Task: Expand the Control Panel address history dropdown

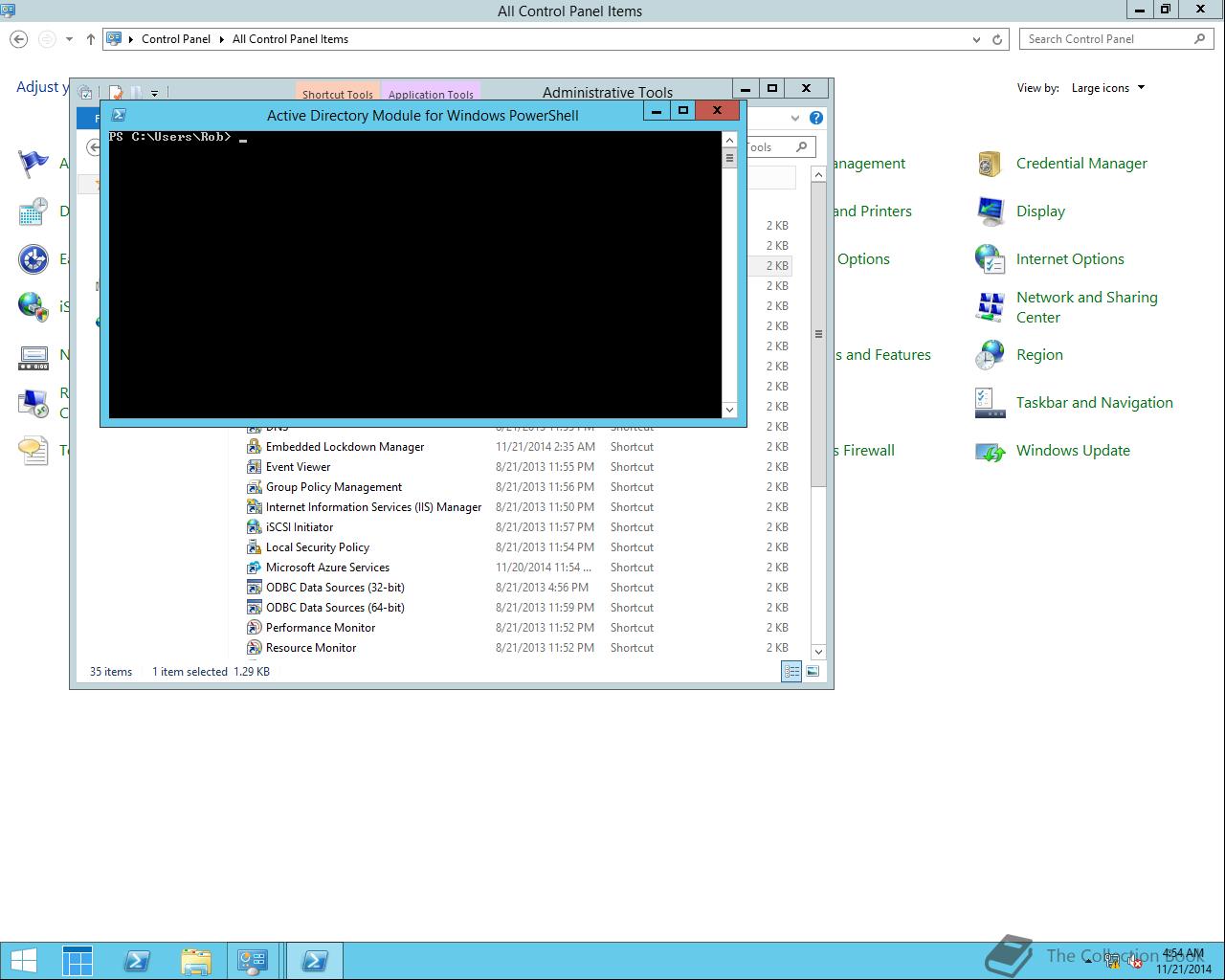Action: (x=976, y=39)
